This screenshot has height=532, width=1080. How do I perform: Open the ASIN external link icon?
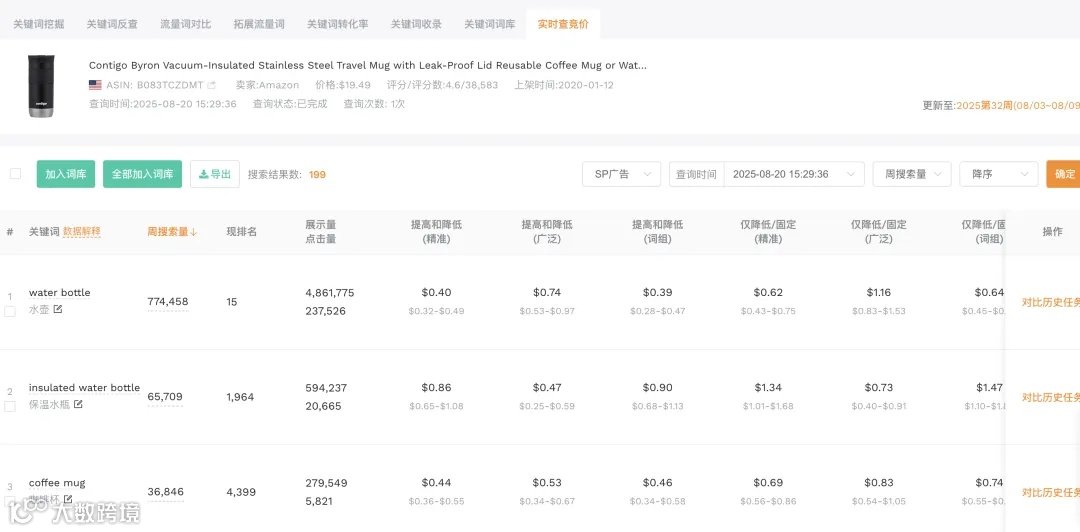click(211, 85)
